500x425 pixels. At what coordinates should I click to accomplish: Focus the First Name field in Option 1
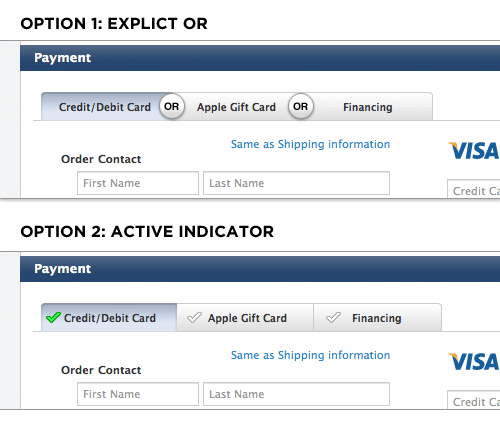pos(138,183)
